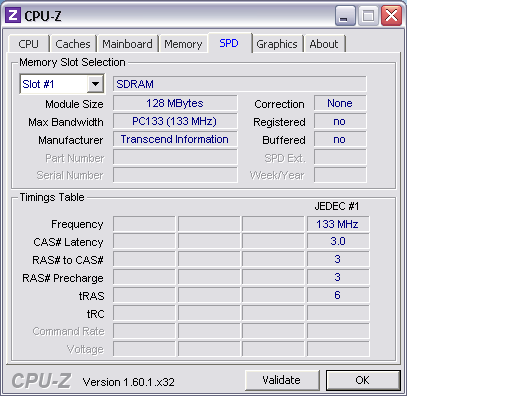The width and height of the screenshot is (512, 396).
Task: Click the empty Part Number field
Action: tap(175, 157)
